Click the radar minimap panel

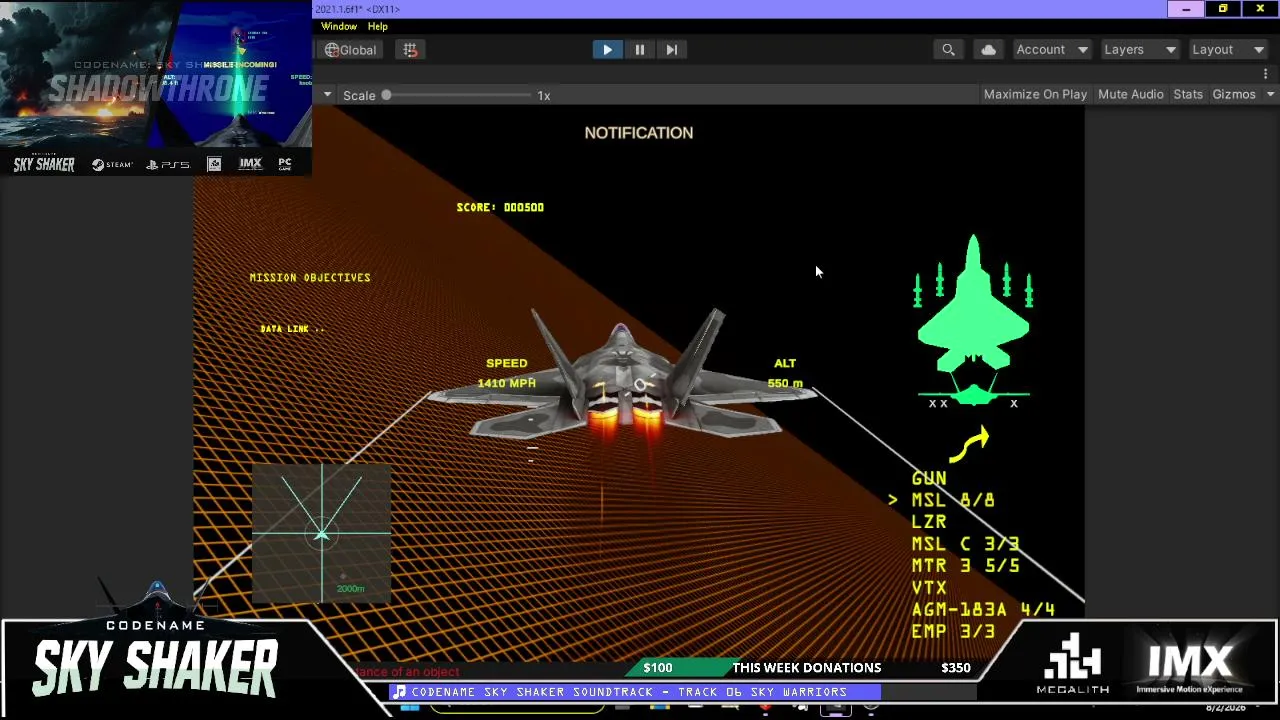click(321, 534)
